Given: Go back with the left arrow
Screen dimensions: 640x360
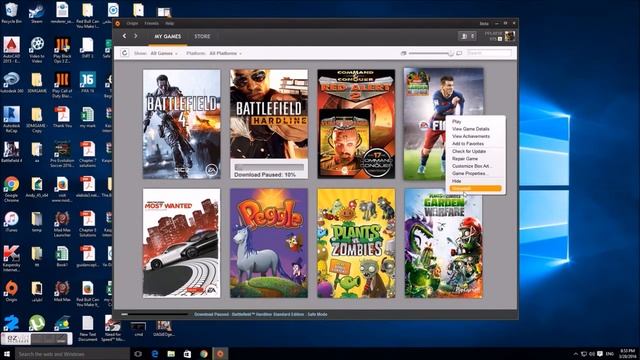Looking at the screenshot, I should pyautogui.click(x=124, y=36).
